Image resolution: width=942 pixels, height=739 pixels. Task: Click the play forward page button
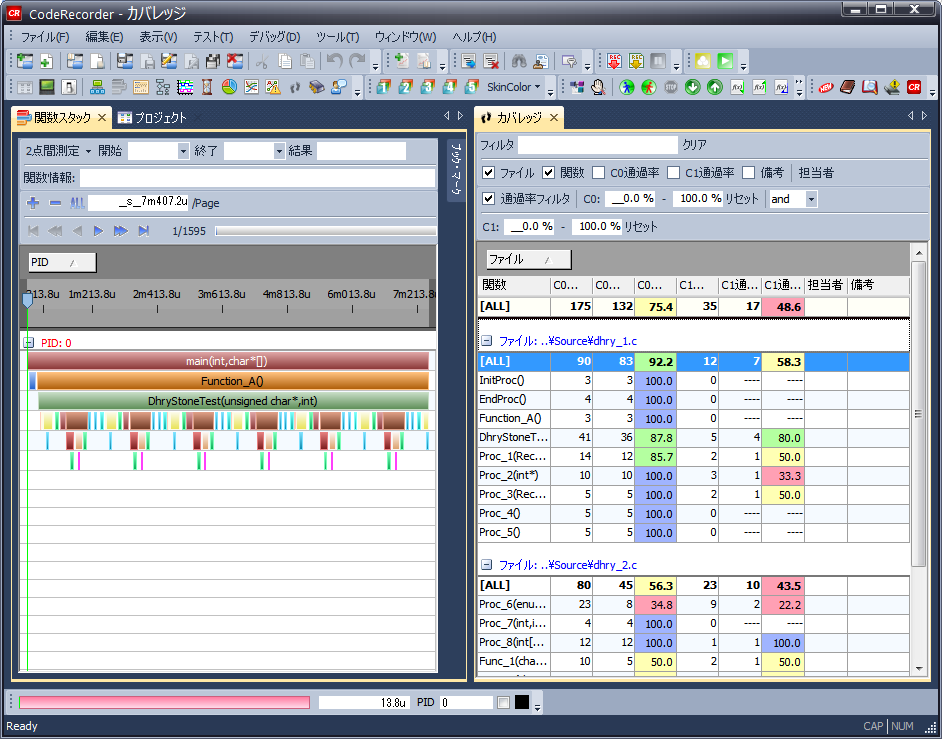coord(98,231)
